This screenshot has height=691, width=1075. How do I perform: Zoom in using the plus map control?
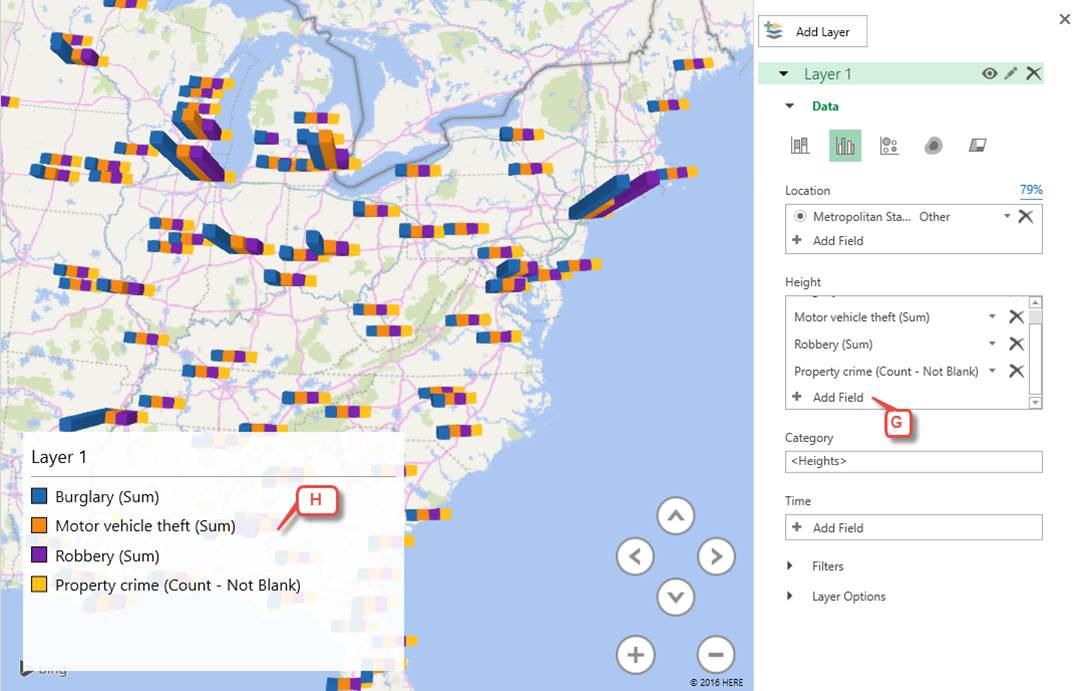tap(636, 655)
